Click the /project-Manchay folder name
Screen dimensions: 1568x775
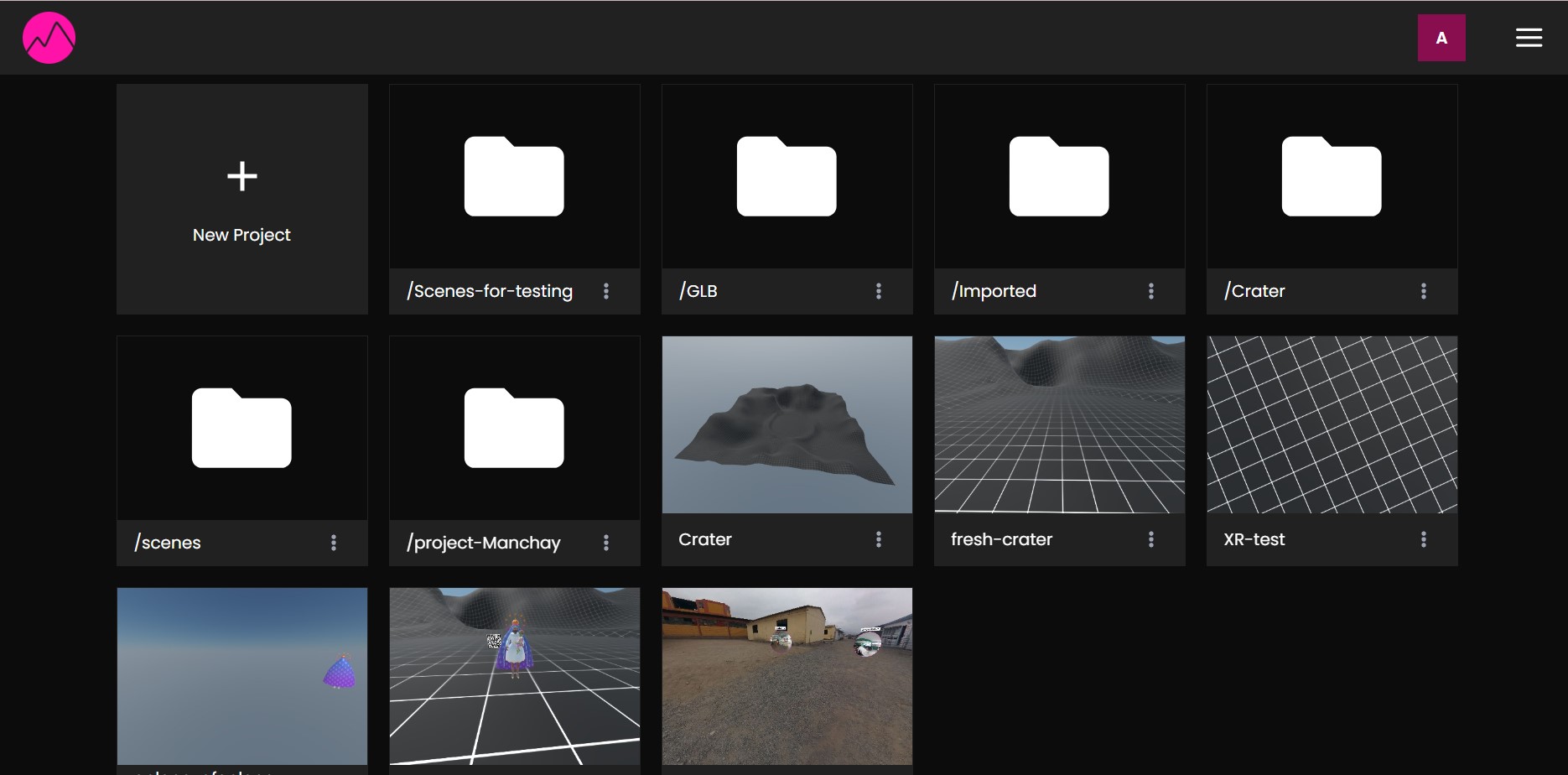pos(484,543)
